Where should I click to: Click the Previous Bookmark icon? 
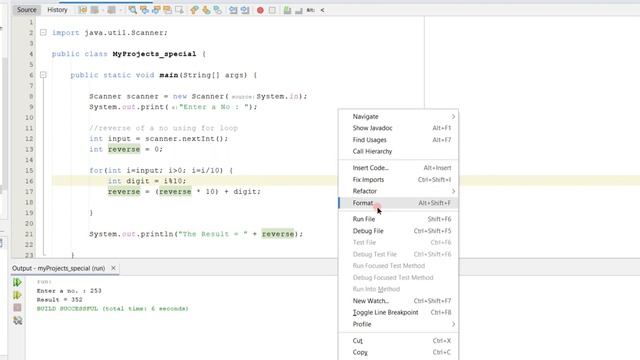click(194, 10)
